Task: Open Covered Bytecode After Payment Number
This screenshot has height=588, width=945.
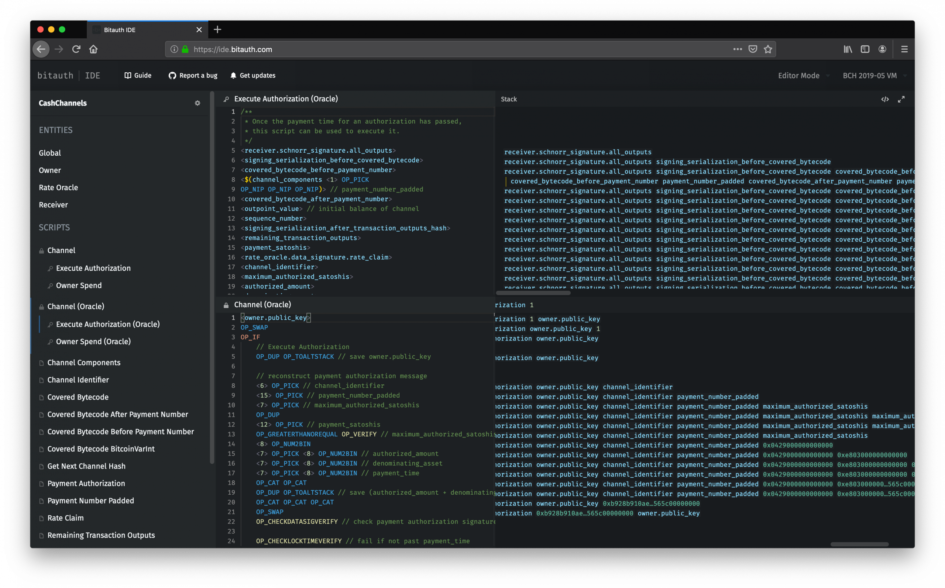Action: tap(118, 414)
